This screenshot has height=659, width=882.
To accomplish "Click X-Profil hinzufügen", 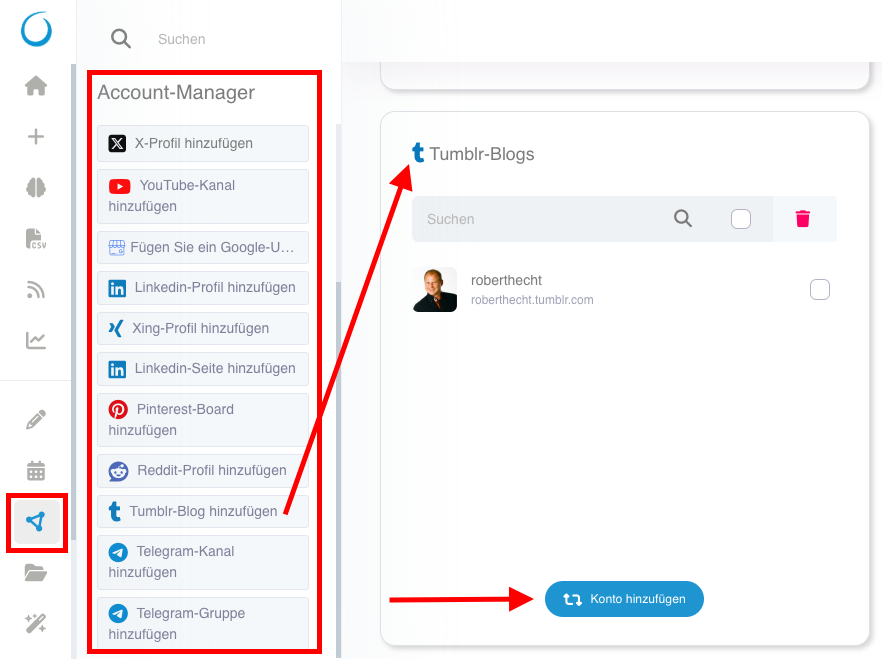I will [x=202, y=143].
